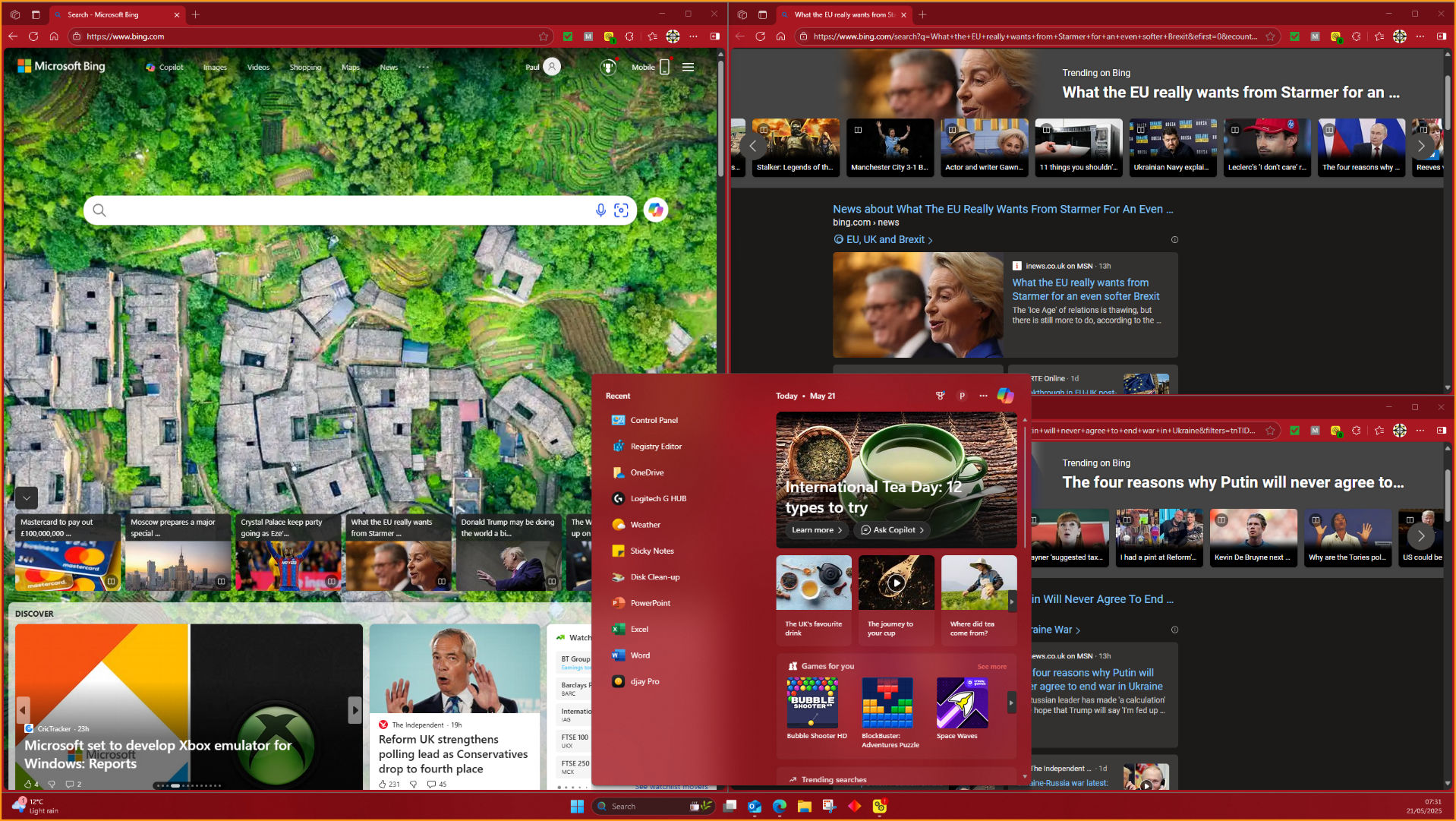The width and height of the screenshot is (1456, 821).
Task: Show next Games for you arrow
Action: pyautogui.click(x=1011, y=703)
